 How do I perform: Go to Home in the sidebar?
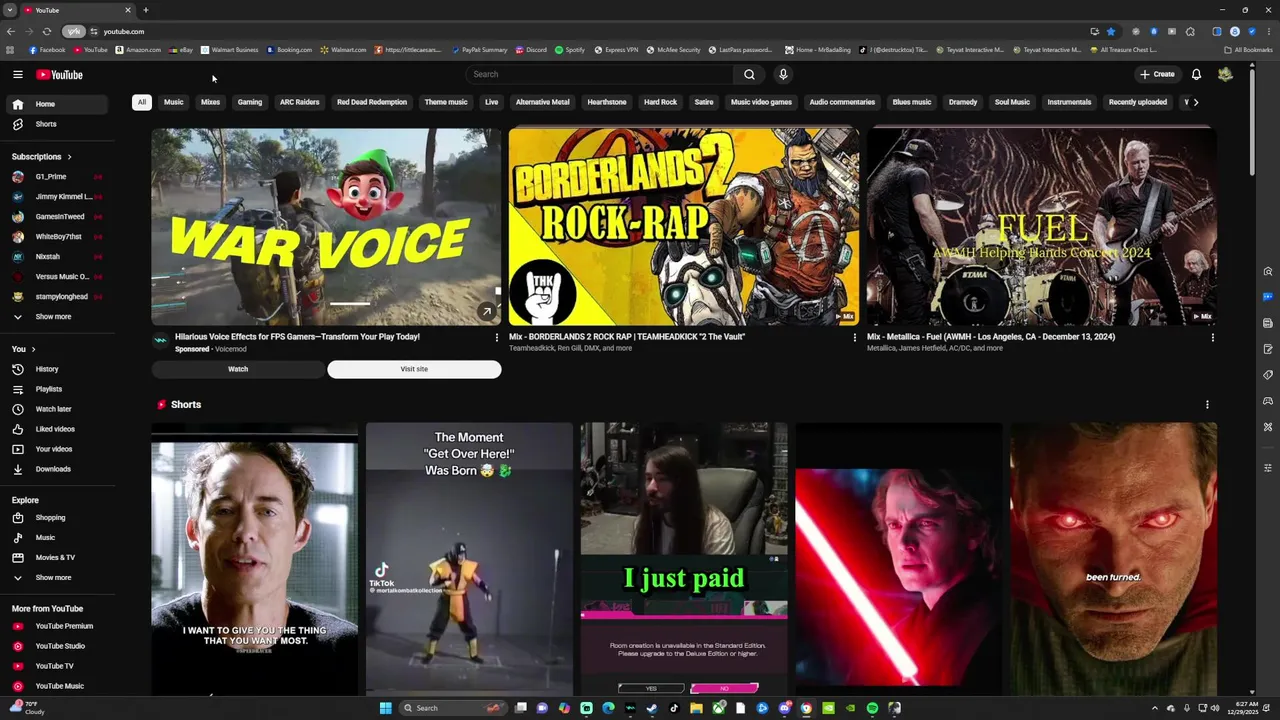pos(58,104)
